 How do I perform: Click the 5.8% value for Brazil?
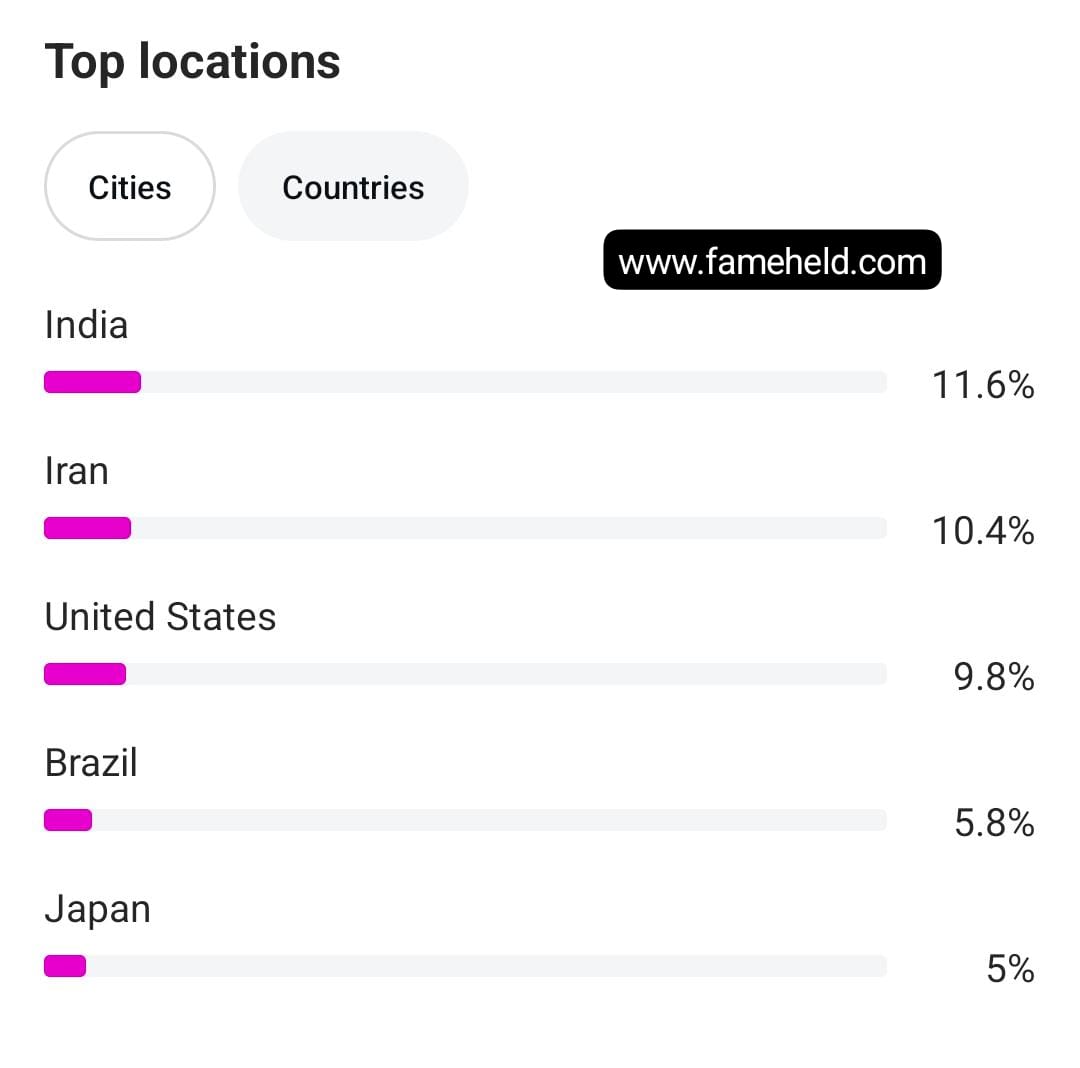pos(994,823)
